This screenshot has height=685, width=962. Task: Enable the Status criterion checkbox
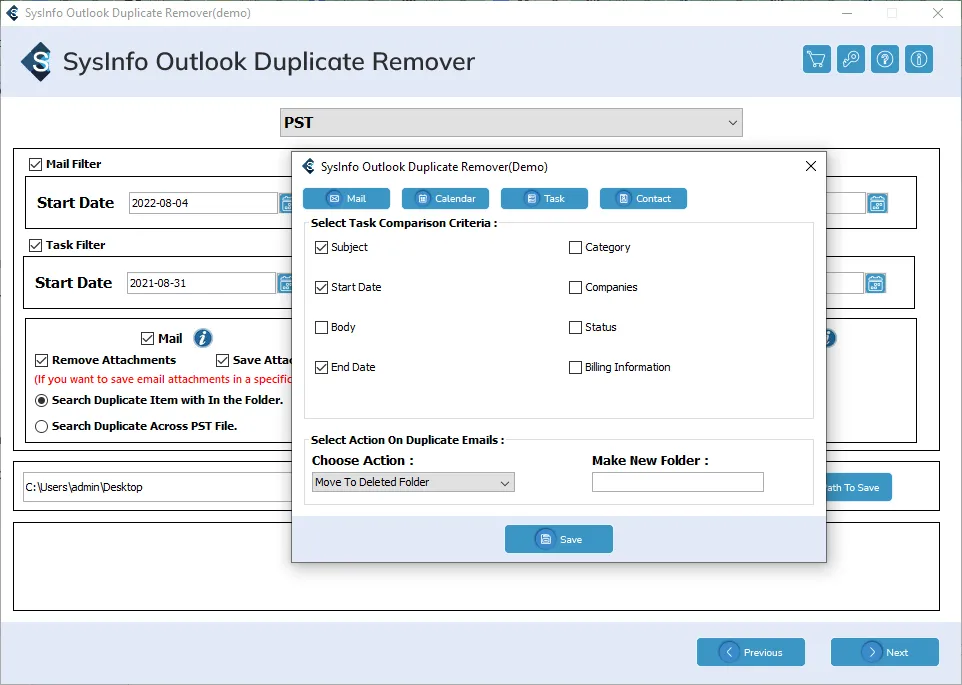click(575, 327)
